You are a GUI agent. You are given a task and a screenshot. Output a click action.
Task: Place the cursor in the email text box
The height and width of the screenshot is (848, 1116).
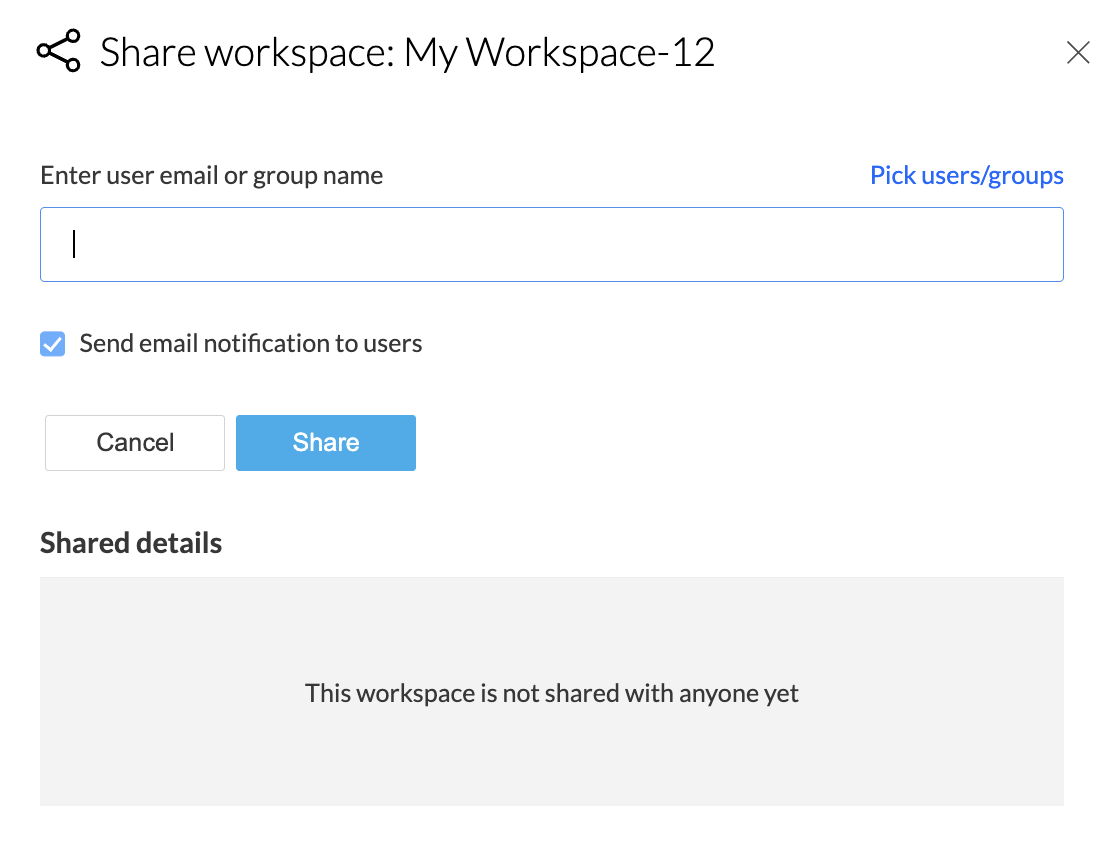pyautogui.click(x=551, y=245)
